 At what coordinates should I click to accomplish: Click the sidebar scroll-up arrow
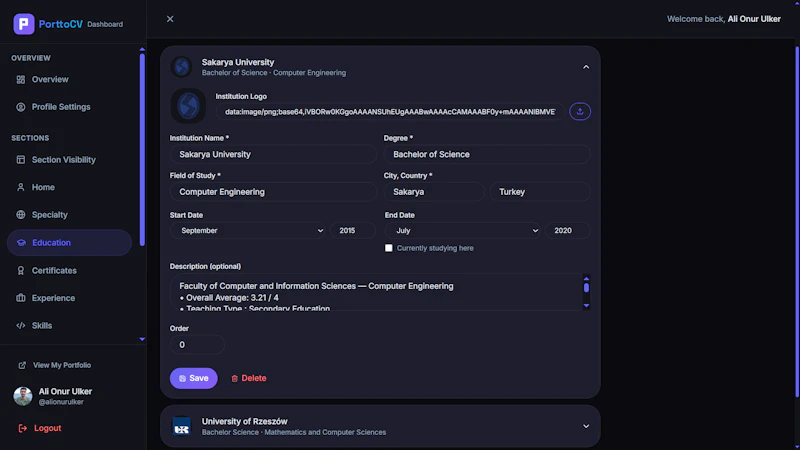point(142,49)
